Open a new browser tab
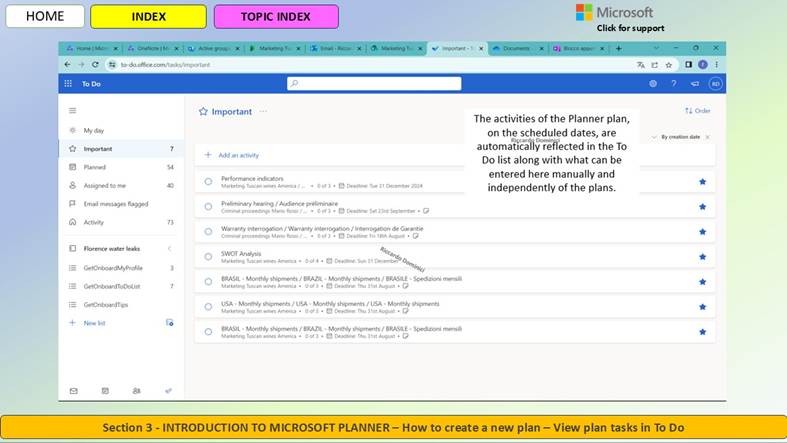This screenshot has height=443, width=787. (618, 48)
